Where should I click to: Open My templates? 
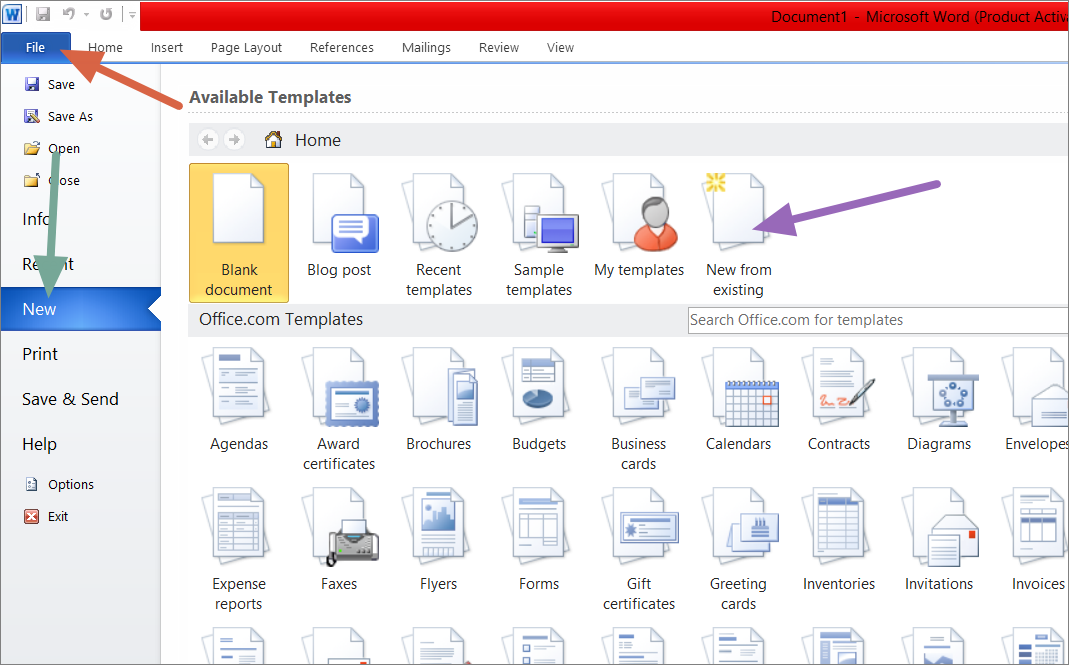click(639, 228)
